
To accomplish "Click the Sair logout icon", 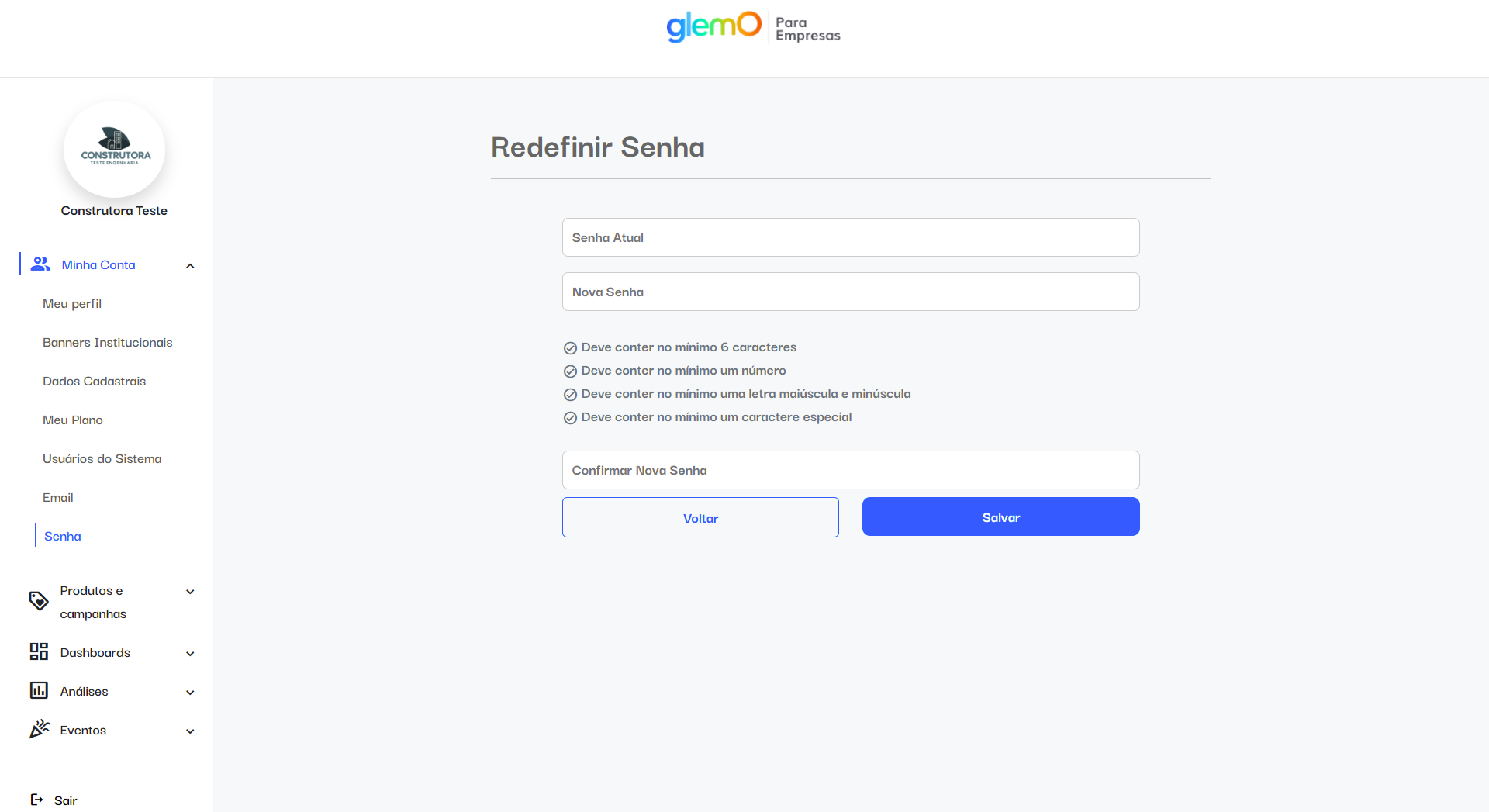I will pos(36,800).
